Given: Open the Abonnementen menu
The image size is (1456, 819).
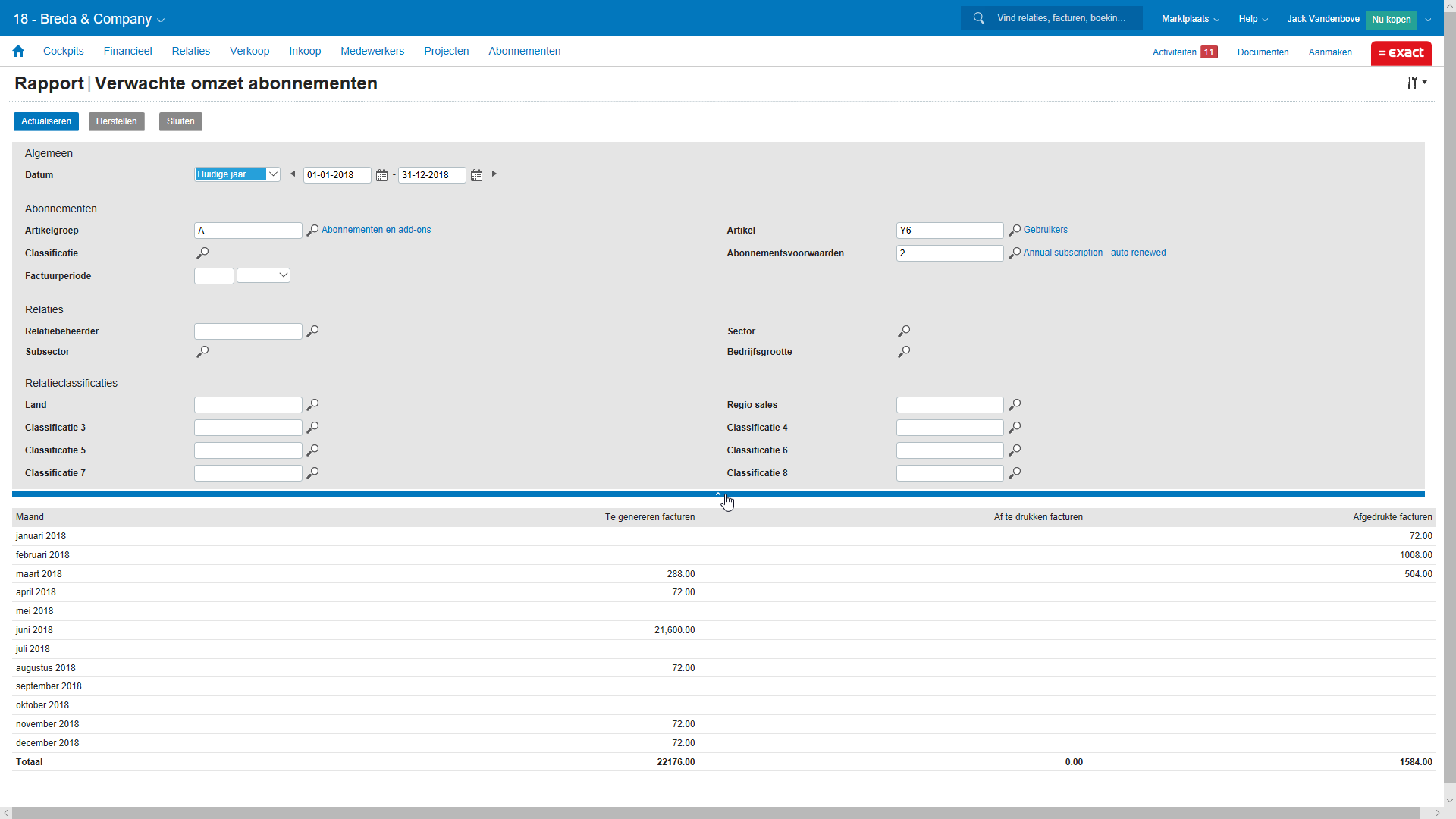Looking at the screenshot, I should 525,51.
